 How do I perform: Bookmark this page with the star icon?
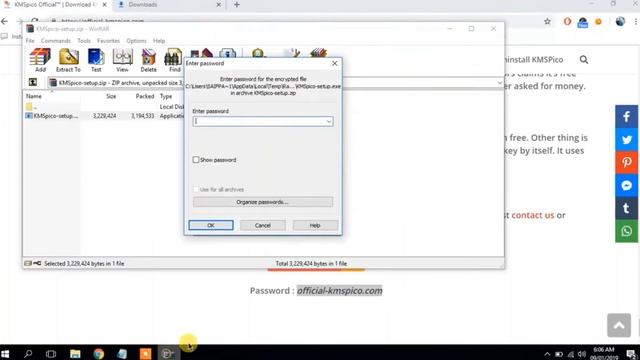(x=547, y=21)
